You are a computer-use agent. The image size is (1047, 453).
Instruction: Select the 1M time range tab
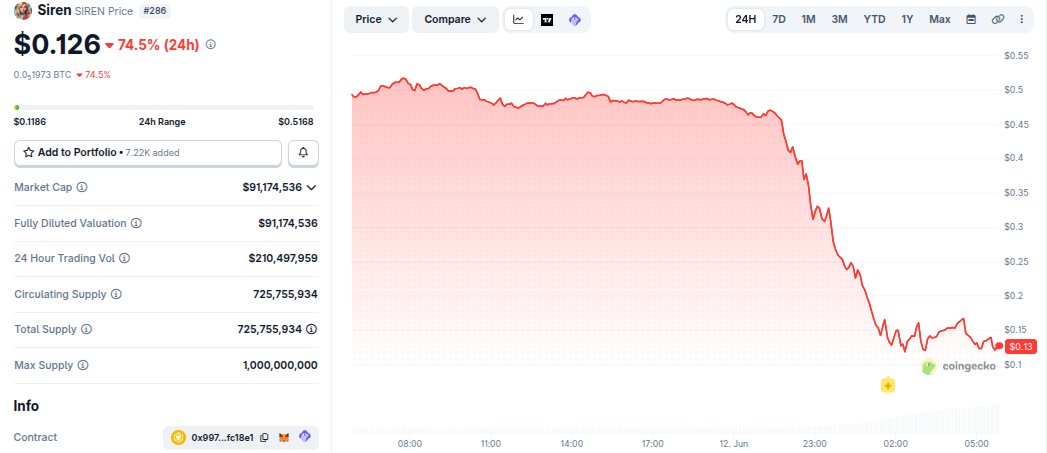point(808,19)
